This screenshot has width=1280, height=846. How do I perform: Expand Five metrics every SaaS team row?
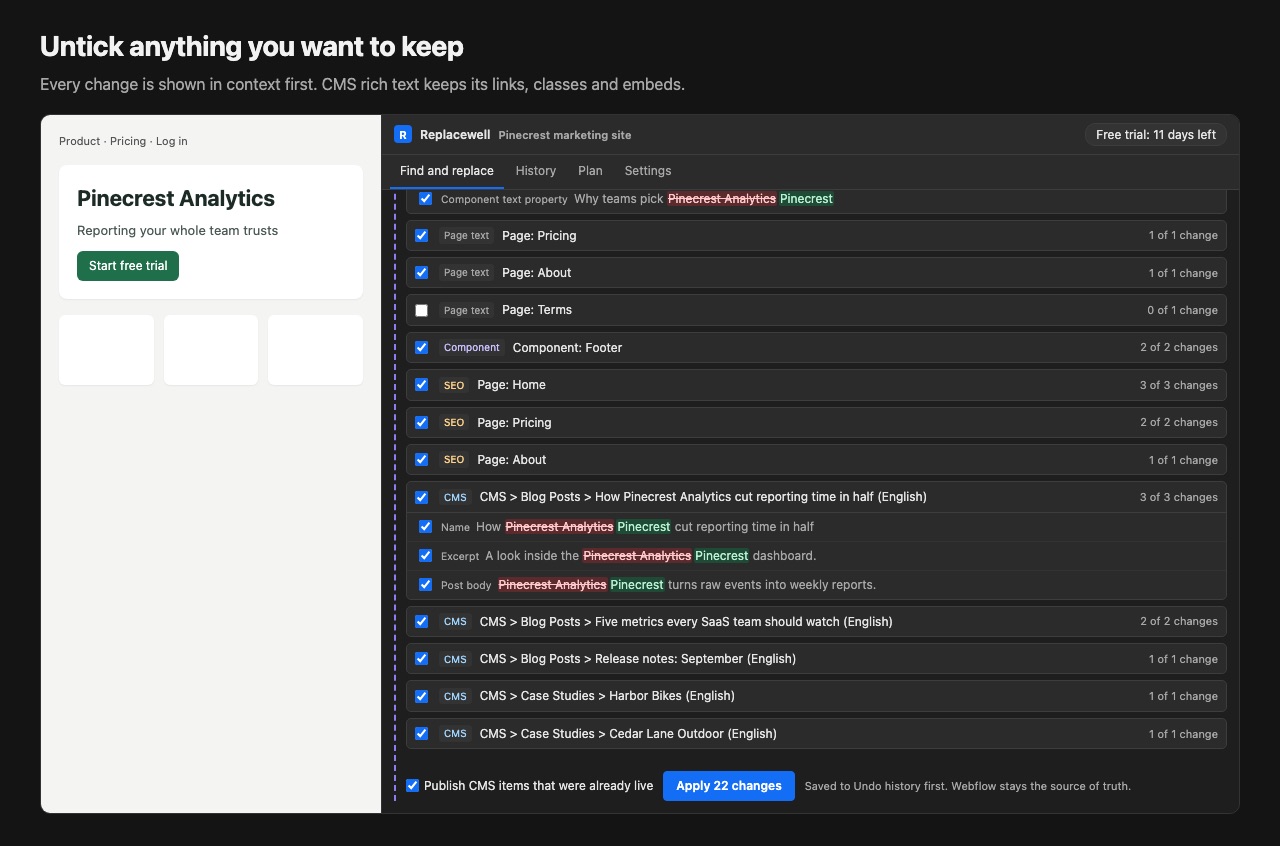pos(816,621)
